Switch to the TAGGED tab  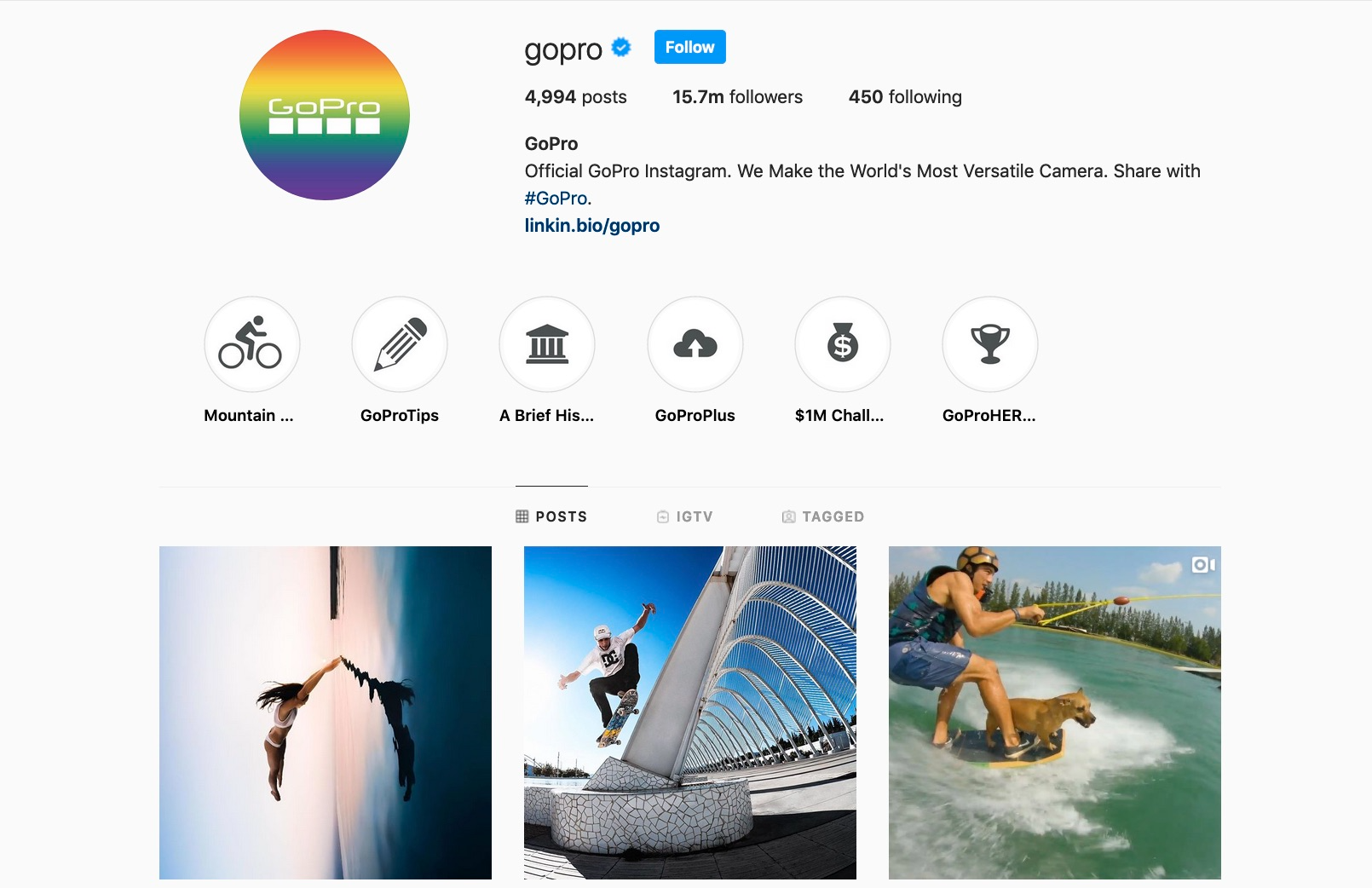[823, 516]
